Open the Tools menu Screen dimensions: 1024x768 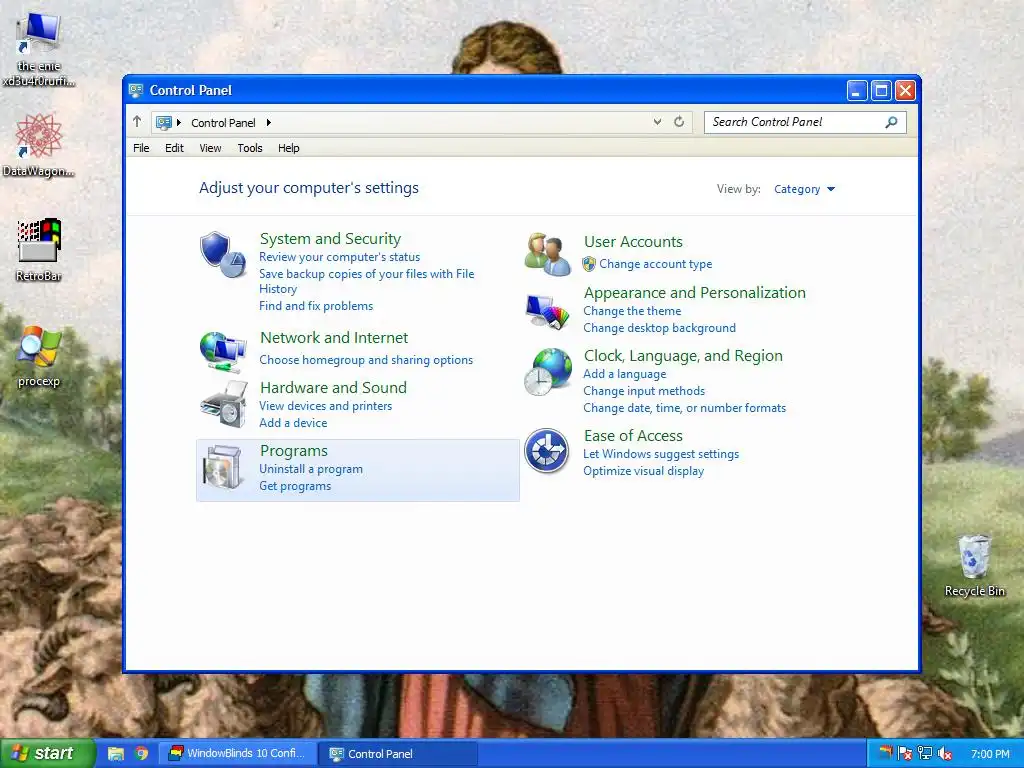(250, 148)
